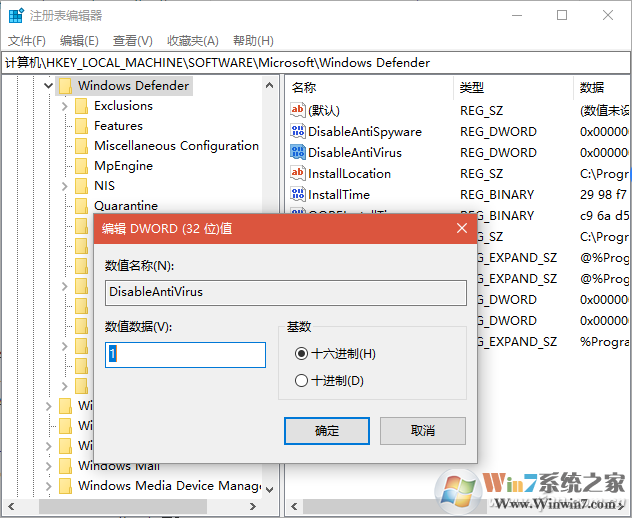Click the MpEngine folder icon

pos(81,166)
